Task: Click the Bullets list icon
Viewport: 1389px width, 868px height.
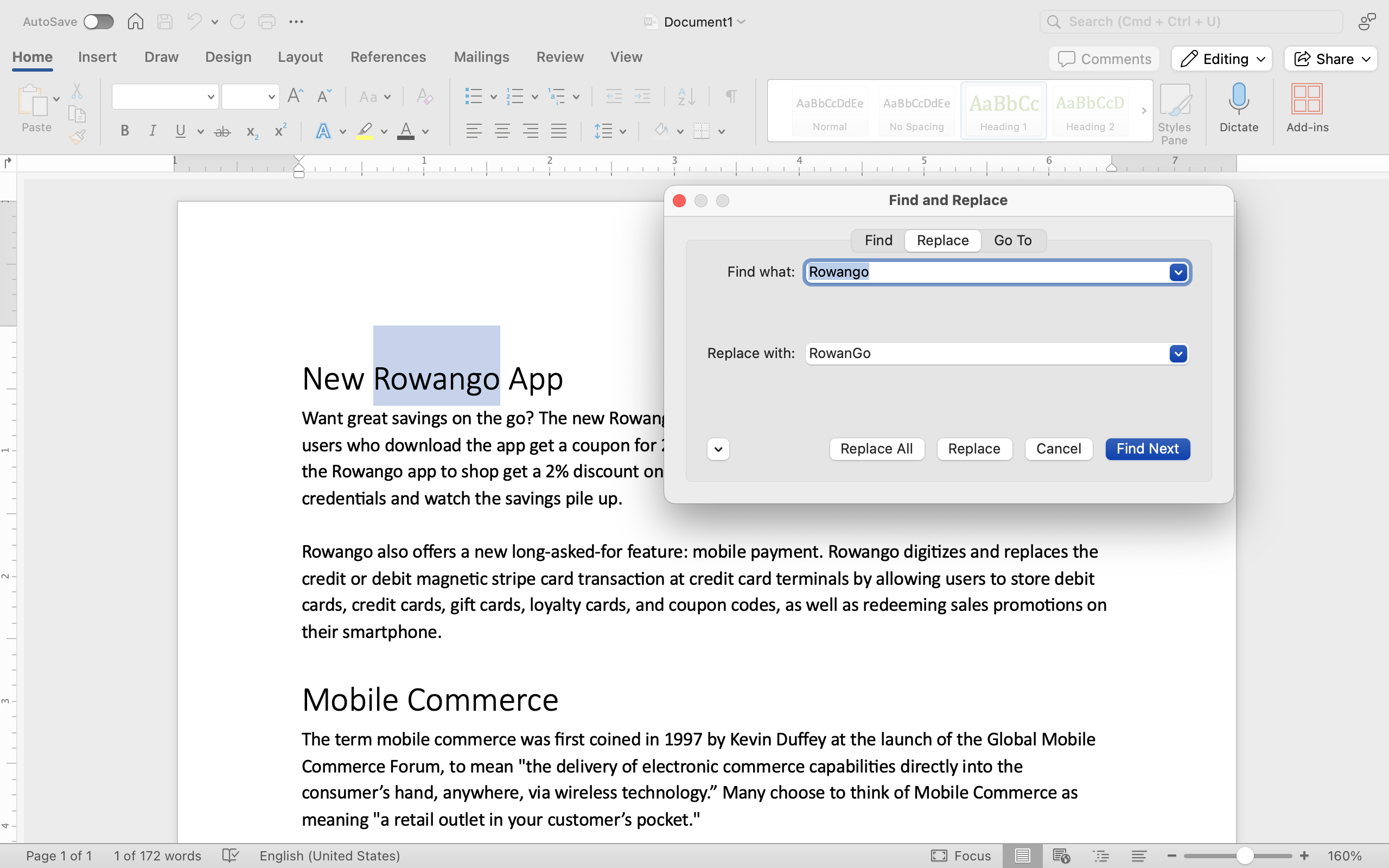Action: point(474,97)
